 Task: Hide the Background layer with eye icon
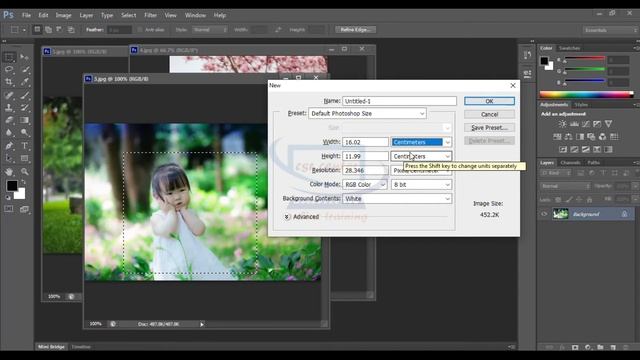(x=544, y=214)
